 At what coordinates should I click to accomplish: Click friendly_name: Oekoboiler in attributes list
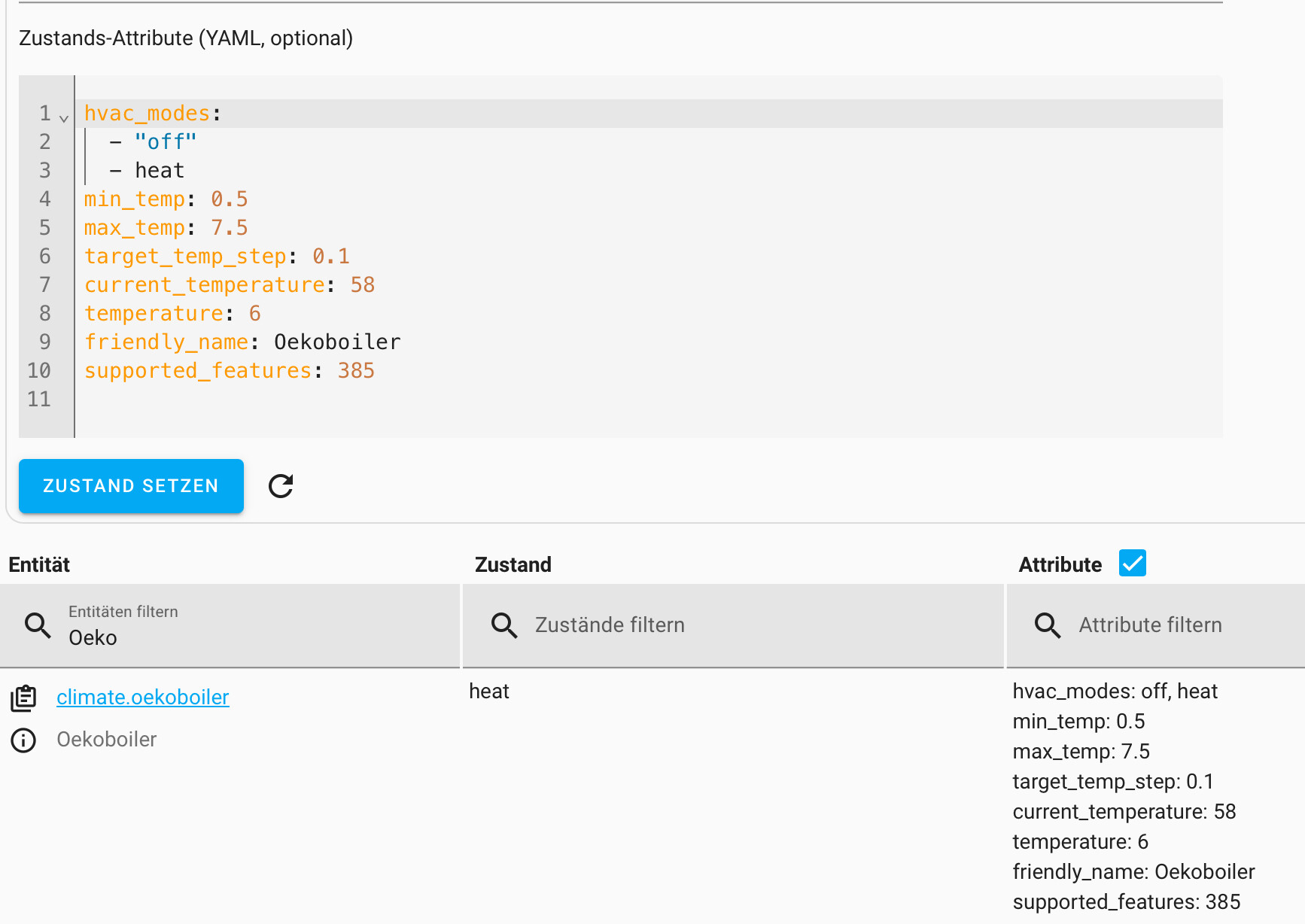click(x=1134, y=872)
